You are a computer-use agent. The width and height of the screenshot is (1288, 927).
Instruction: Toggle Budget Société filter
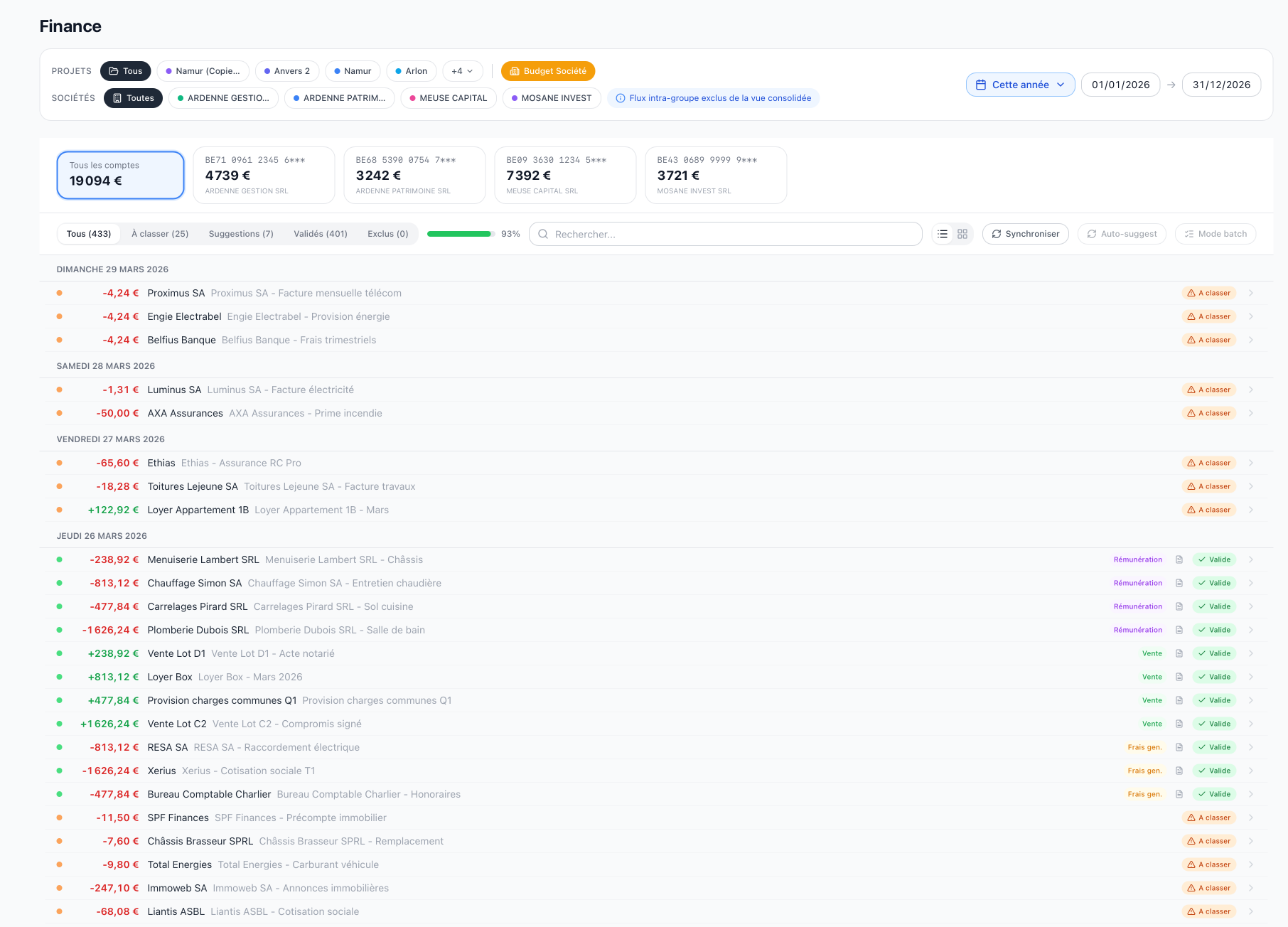(548, 71)
